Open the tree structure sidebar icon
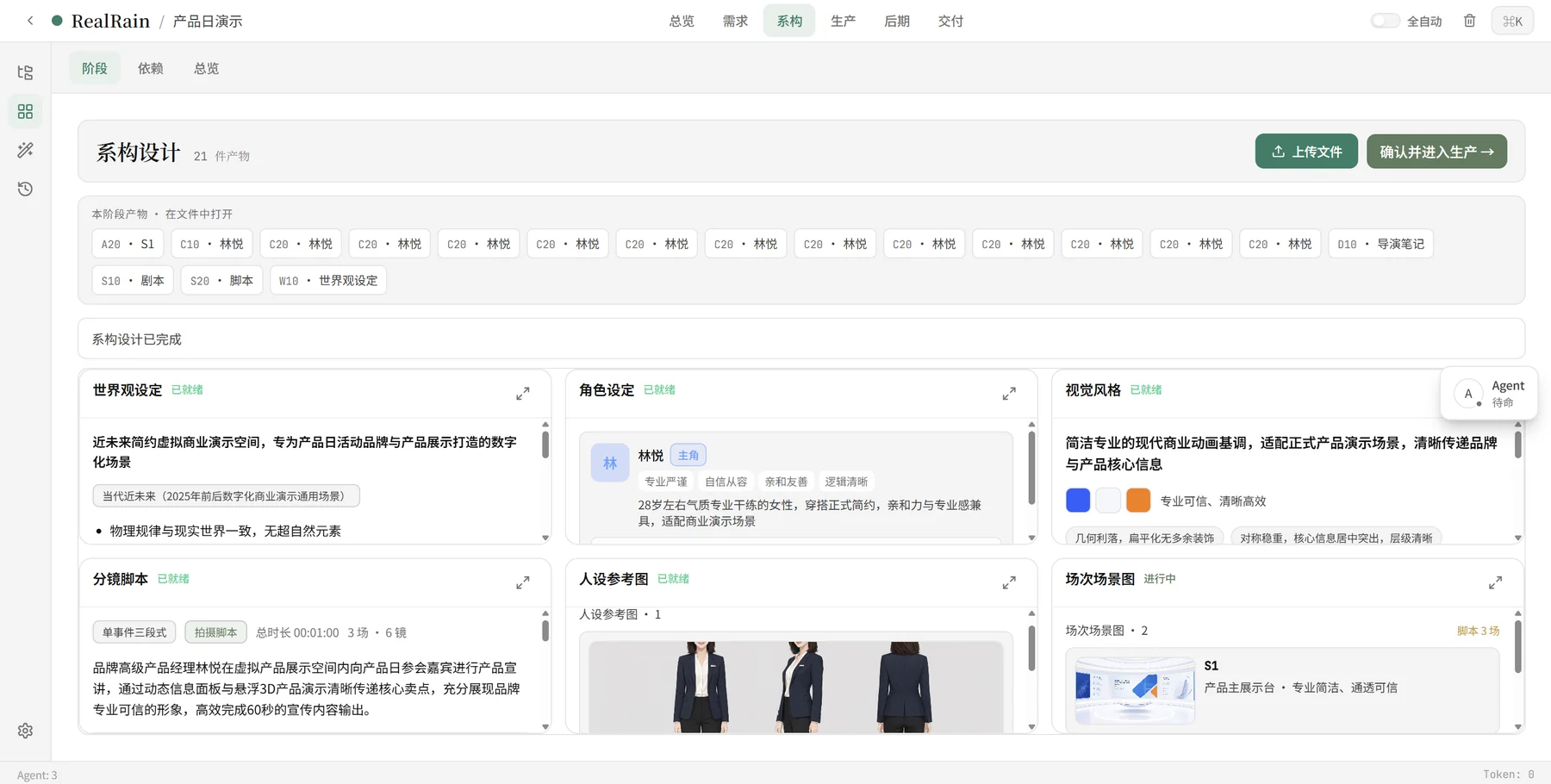Screen dimensions: 1551x784 [x=25, y=72]
